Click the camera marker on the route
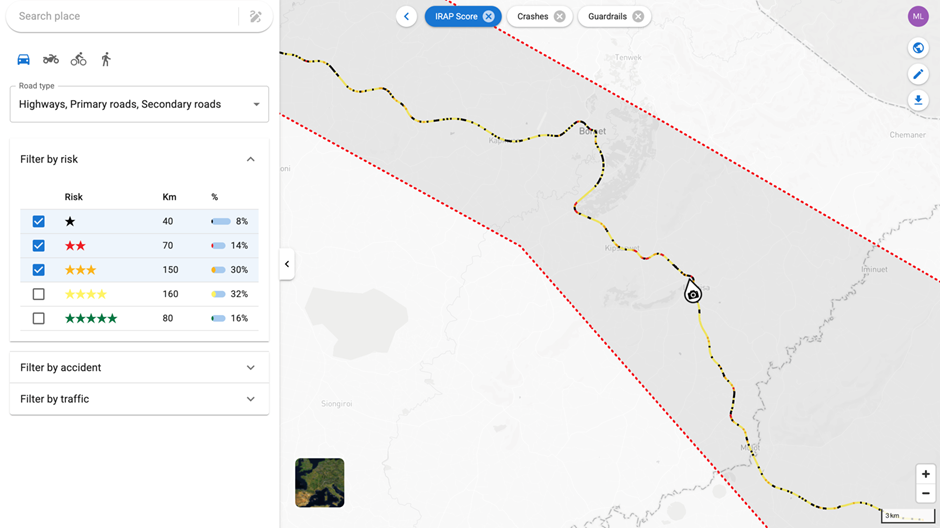 coord(693,293)
